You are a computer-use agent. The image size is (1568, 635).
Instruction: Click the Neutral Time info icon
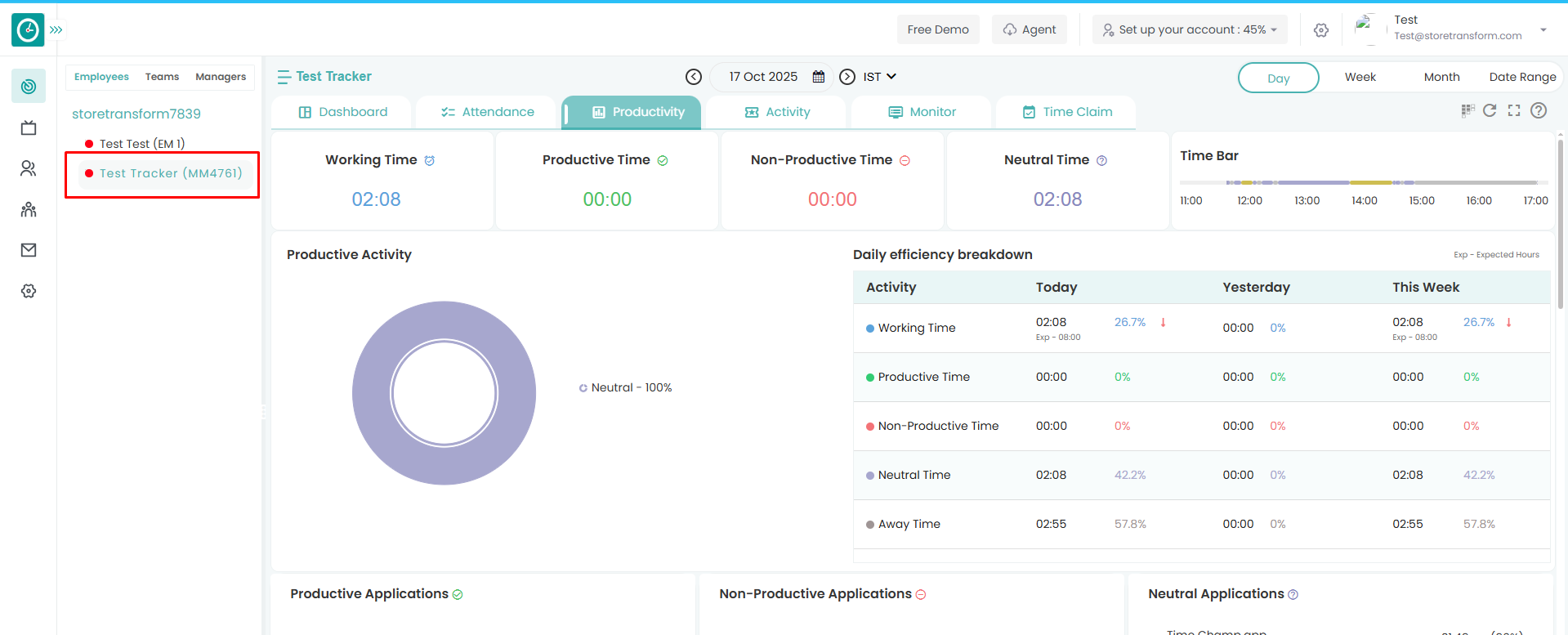pyautogui.click(x=1101, y=161)
